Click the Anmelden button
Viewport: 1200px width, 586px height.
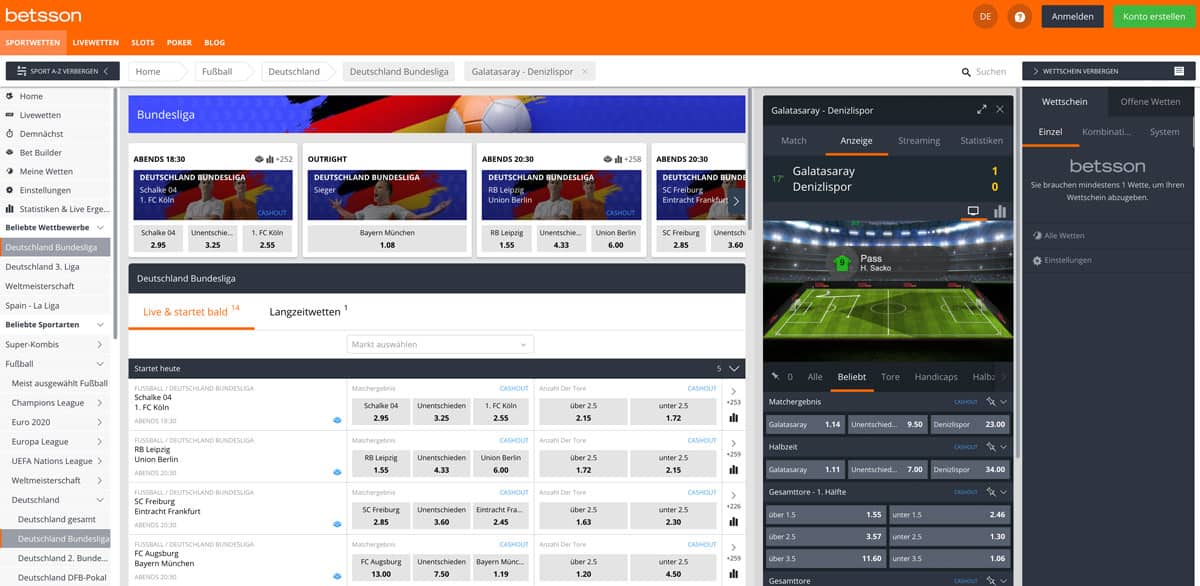pos(1073,16)
